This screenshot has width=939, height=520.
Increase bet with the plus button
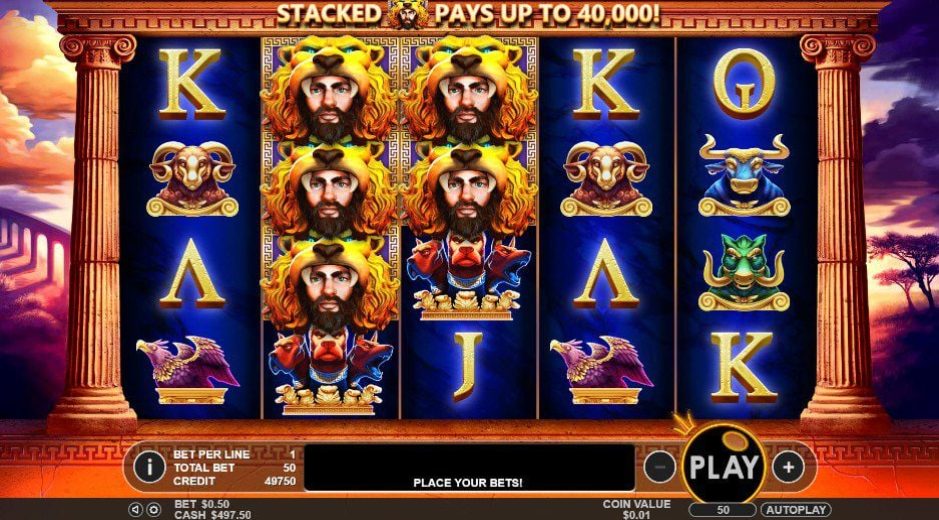pos(788,467)
